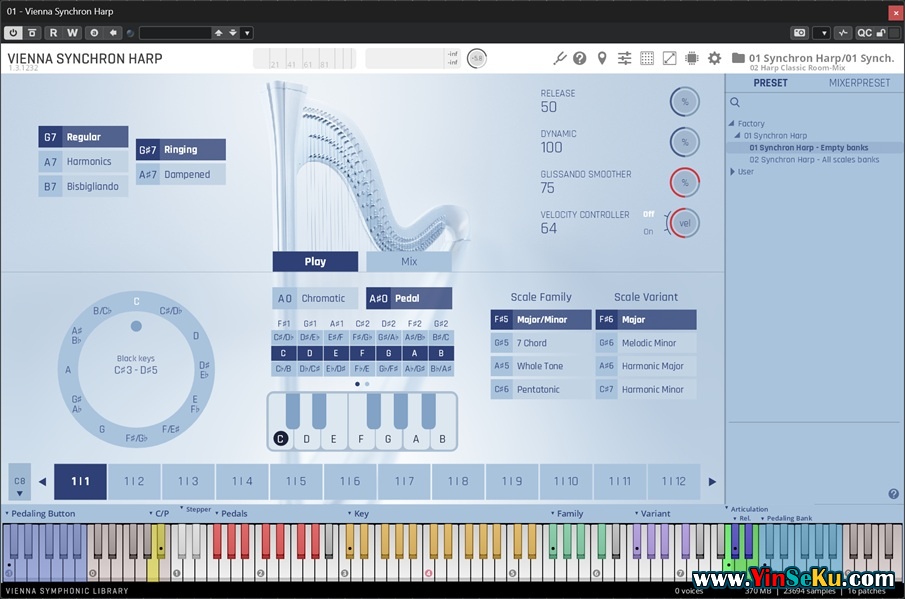The image size is (905, 599).
Task: Select pedaling slot 1 | 5
Action: tap(296, 481)
